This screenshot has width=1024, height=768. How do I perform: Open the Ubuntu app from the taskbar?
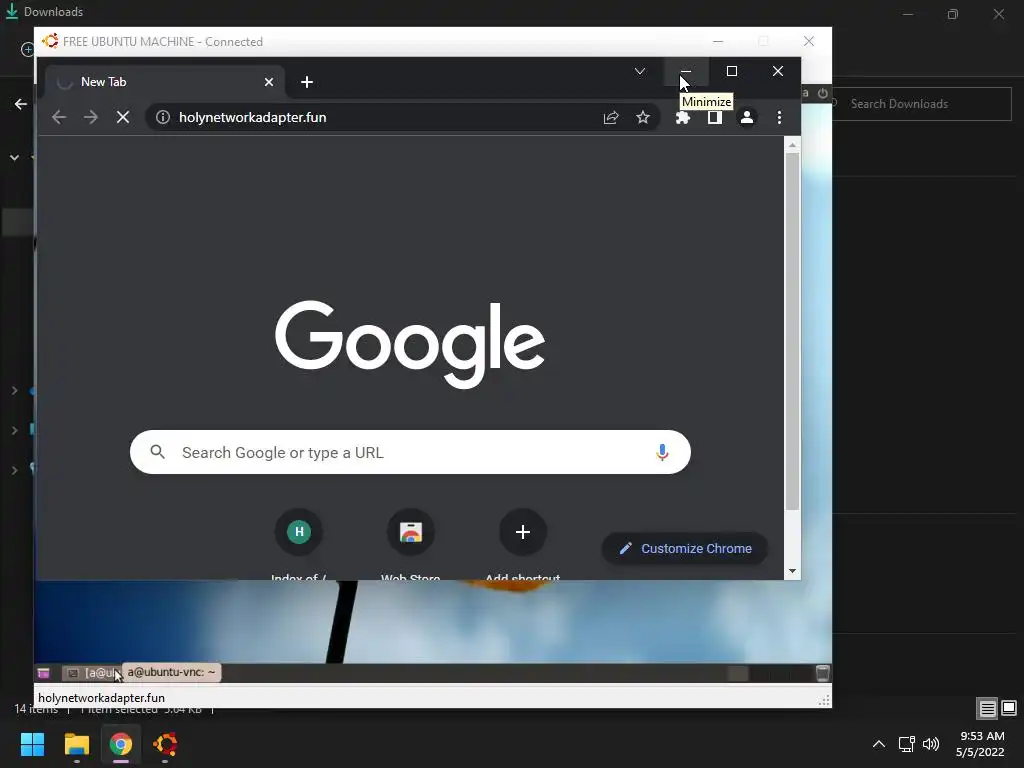click(165, 744)
